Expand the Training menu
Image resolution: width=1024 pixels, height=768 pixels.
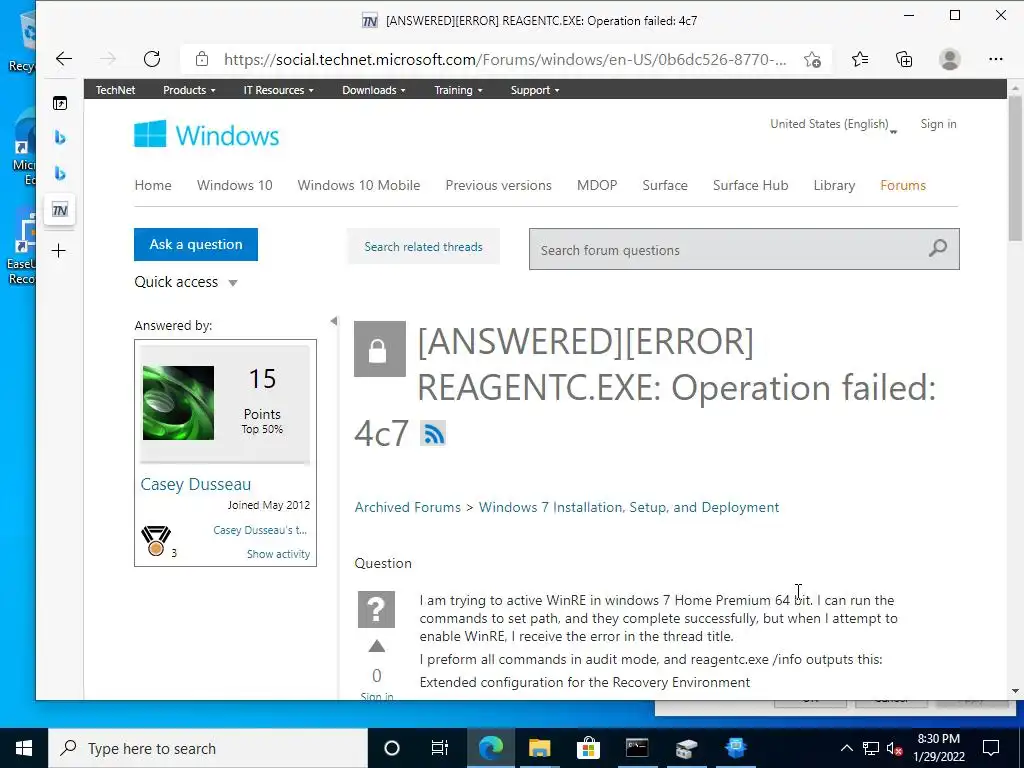pyautogui.click(x=458, y=90)
